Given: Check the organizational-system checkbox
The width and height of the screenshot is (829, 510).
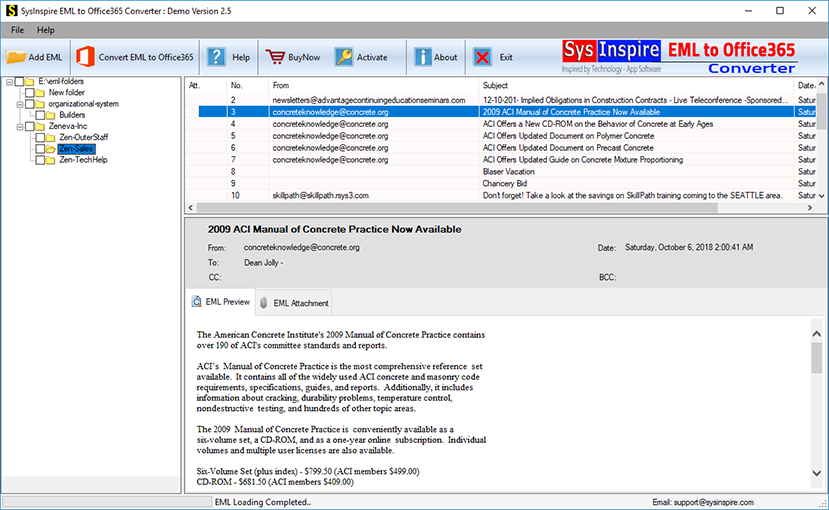Looking at the screenshot, I should coord(30,104).
